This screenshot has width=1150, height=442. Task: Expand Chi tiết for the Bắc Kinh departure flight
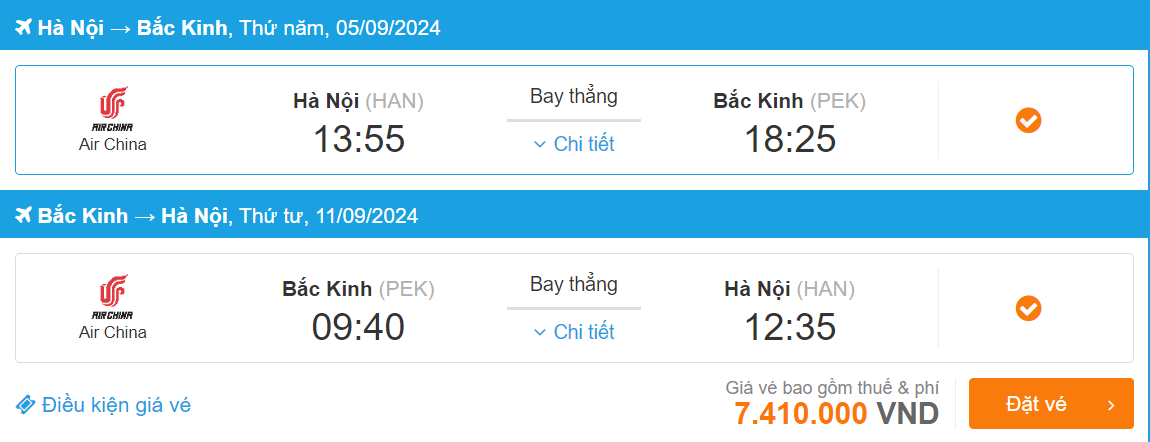point(574,332)
